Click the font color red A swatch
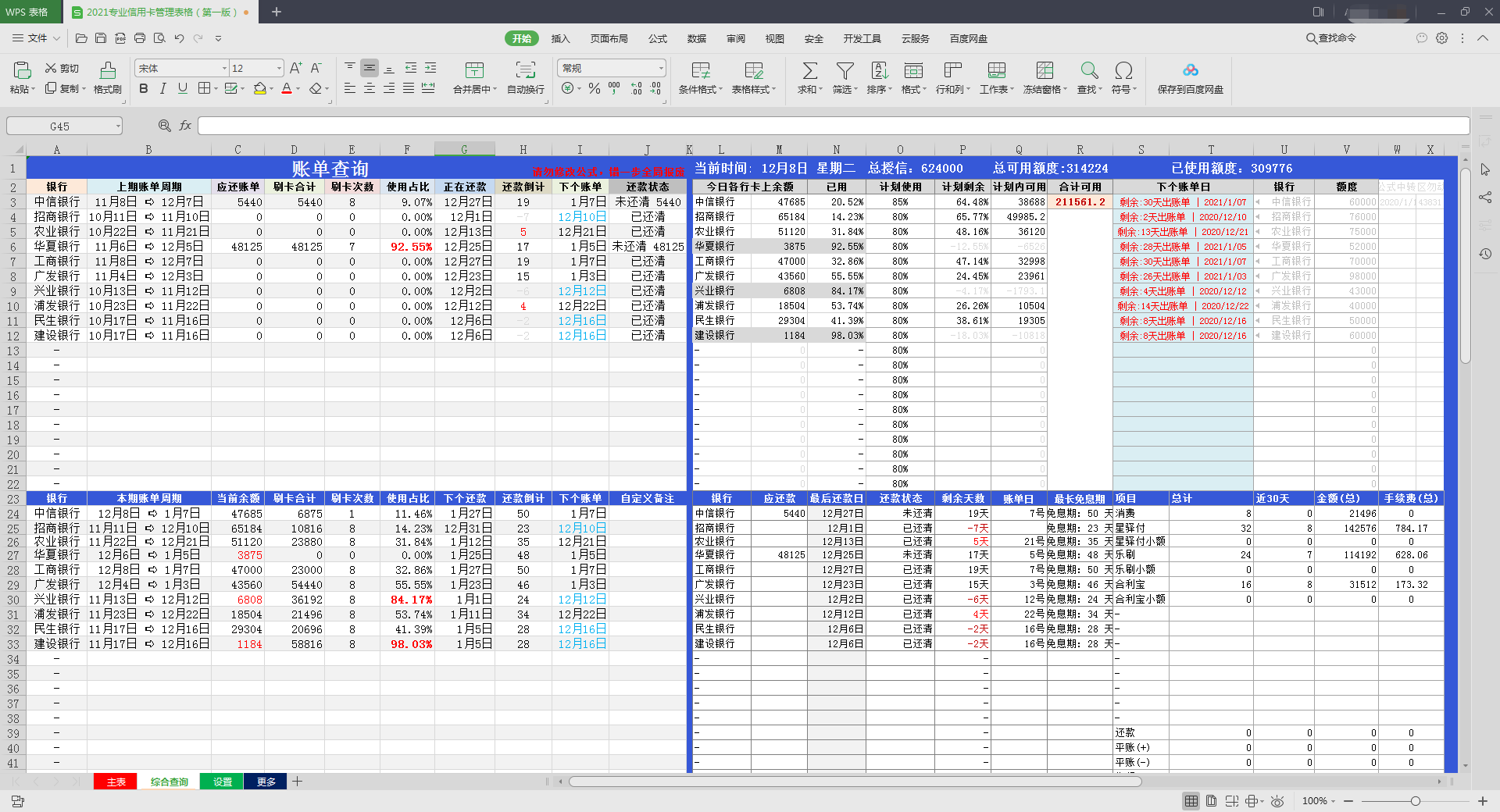1500x812 pixels. (287, 89)
